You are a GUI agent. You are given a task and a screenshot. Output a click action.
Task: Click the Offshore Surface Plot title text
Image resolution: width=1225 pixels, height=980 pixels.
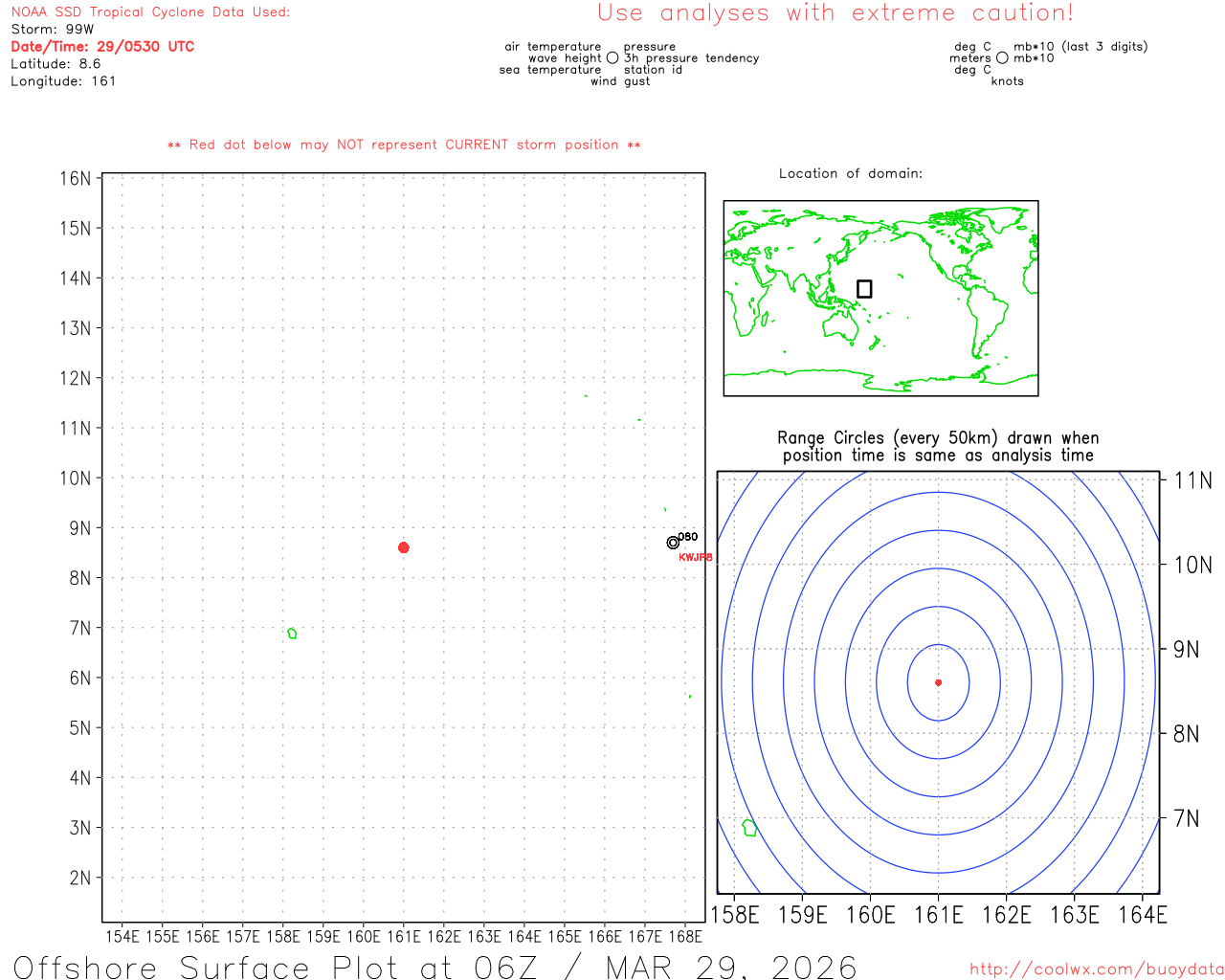[x=435, y=967]
